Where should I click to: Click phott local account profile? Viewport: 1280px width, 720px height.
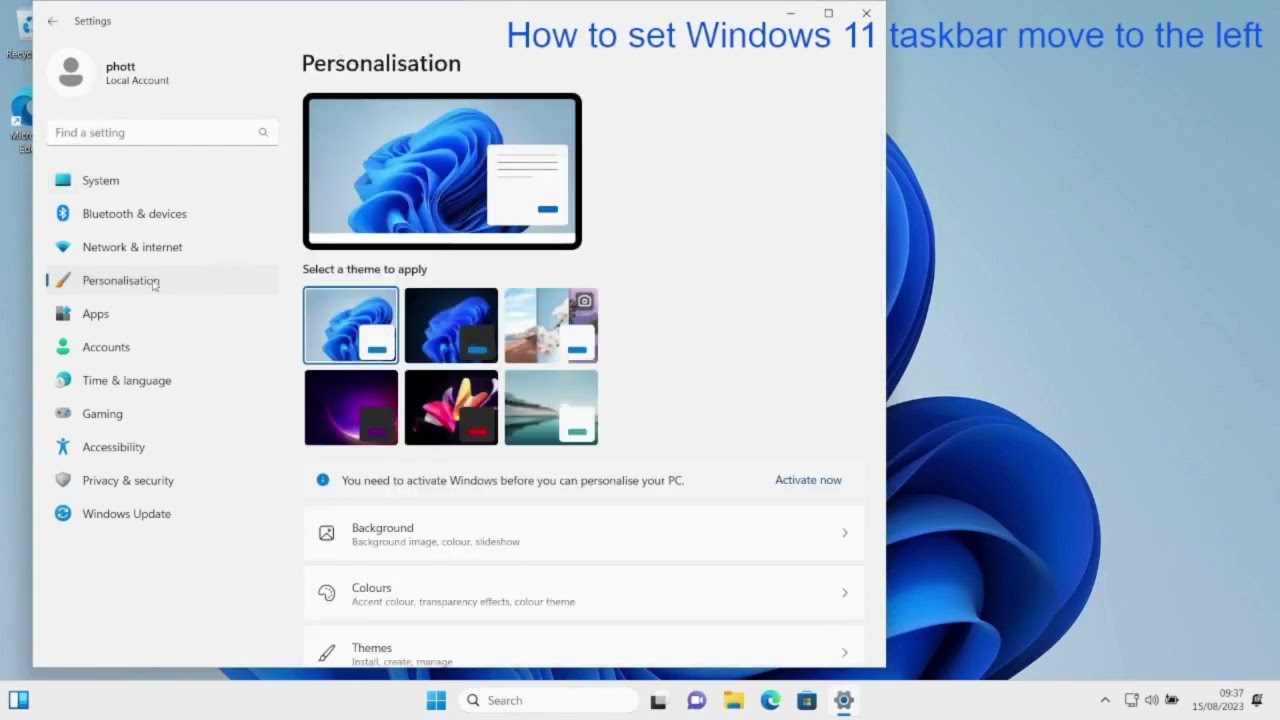pyautogui.click(x=110, y=72)
